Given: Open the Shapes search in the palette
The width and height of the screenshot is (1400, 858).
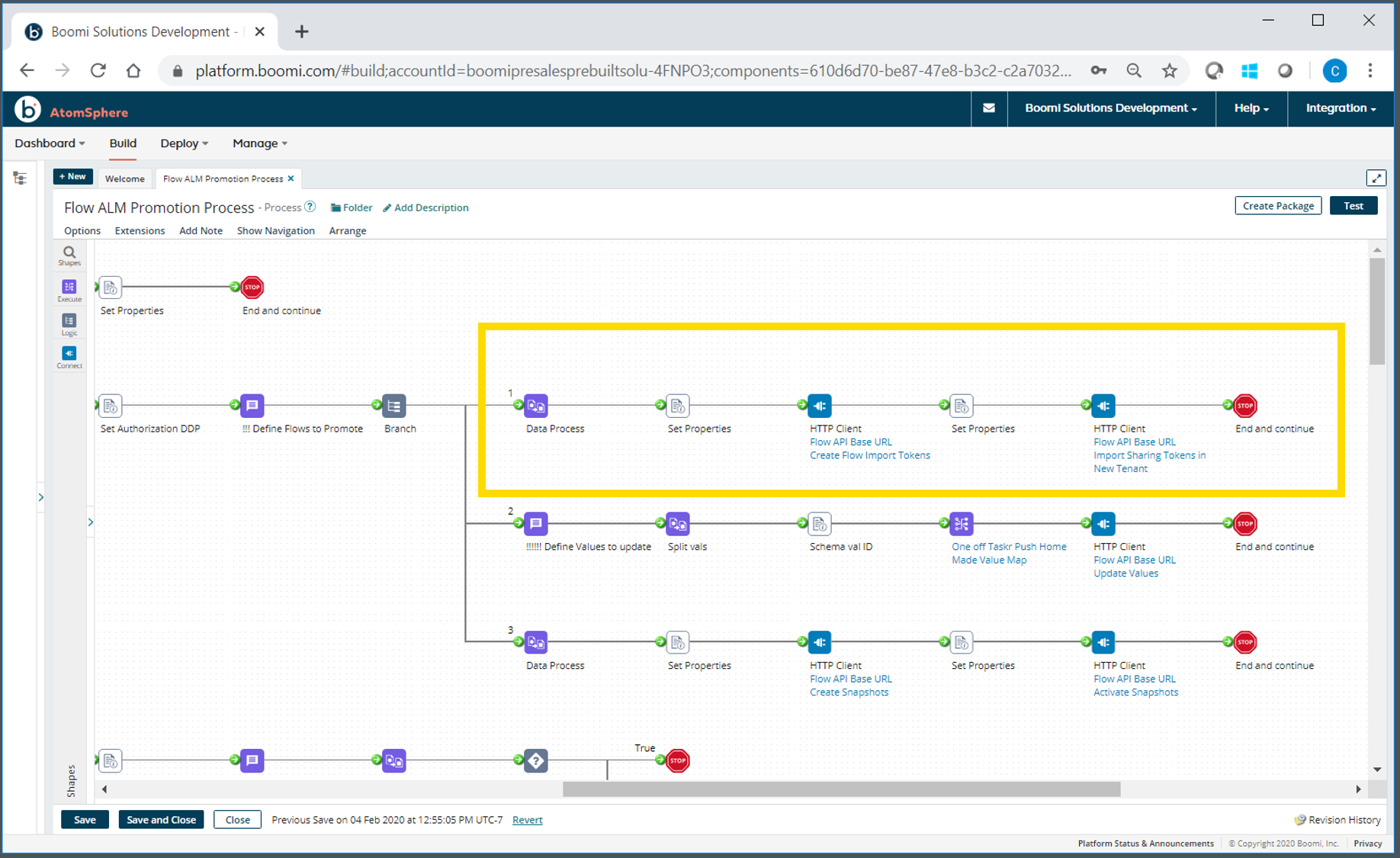Looking at the screenshot, I should pyautogui.click(x=69, y=256).
